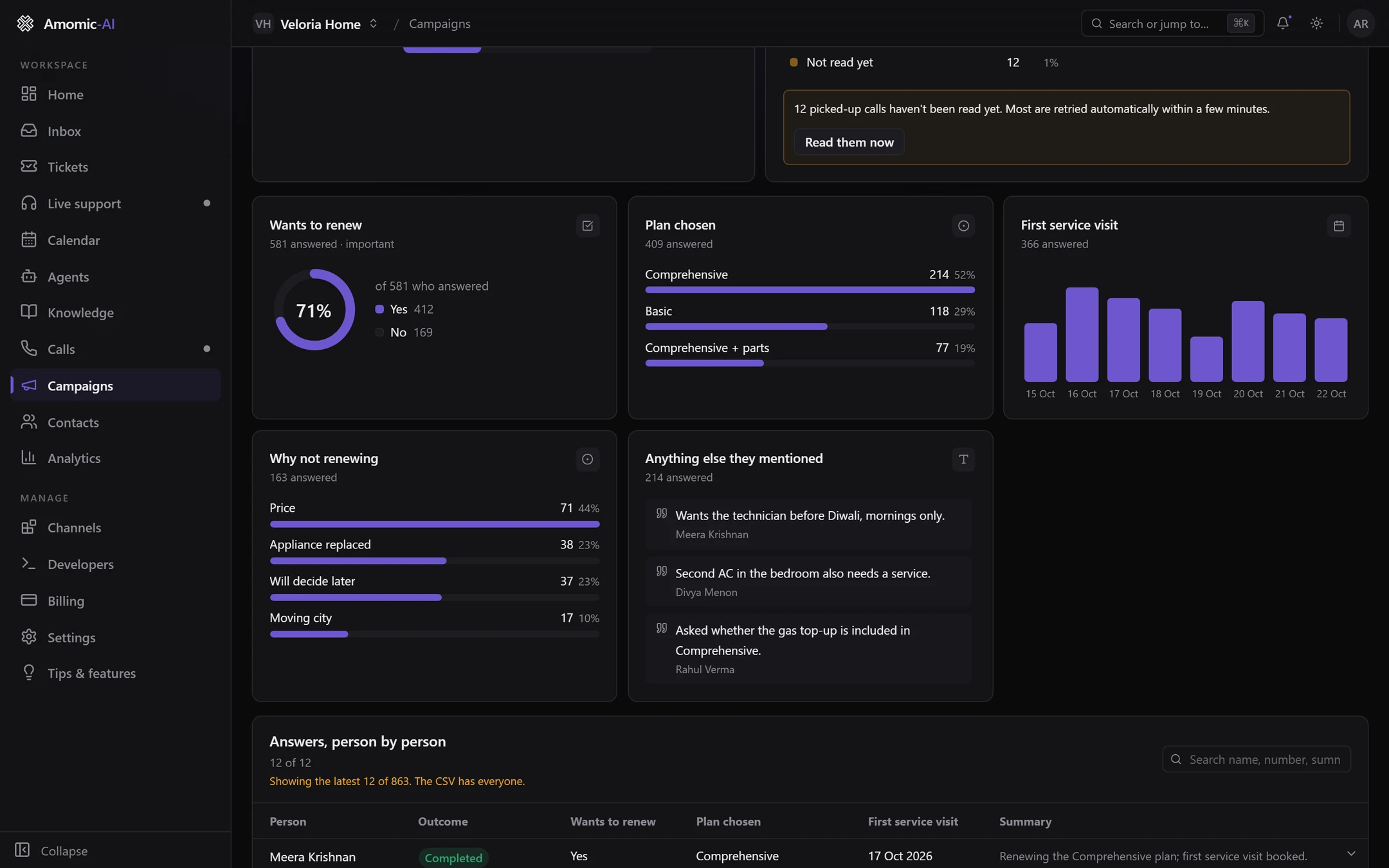Open the Agents page
1389x868 pixels.
[x=116, y=276]
